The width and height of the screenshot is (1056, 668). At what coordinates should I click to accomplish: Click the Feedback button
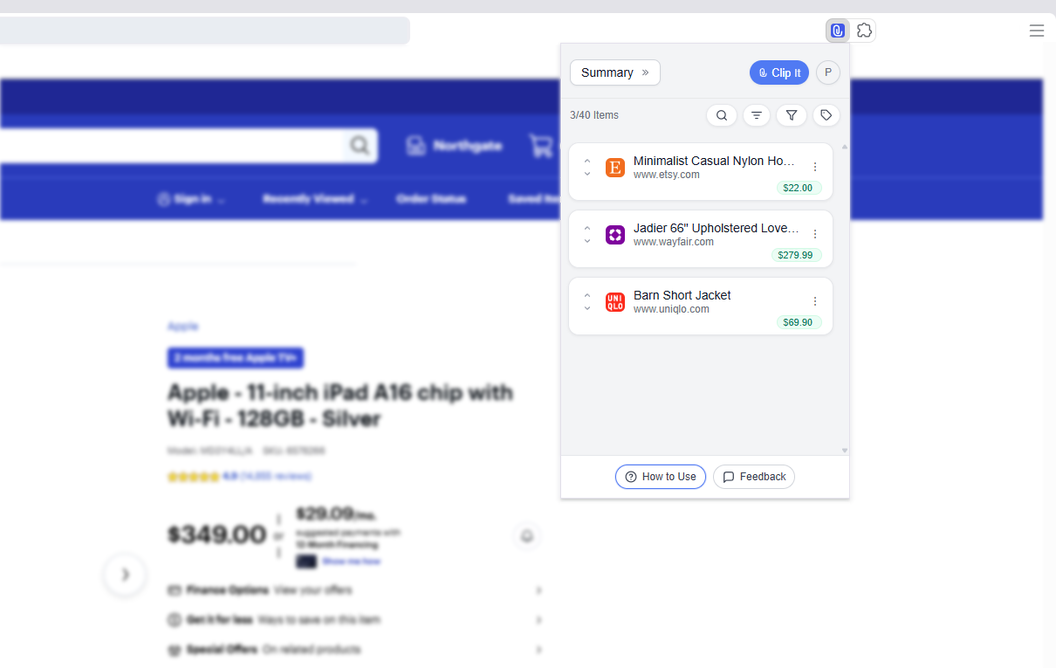pyautogui.click(x=754, y=477)
